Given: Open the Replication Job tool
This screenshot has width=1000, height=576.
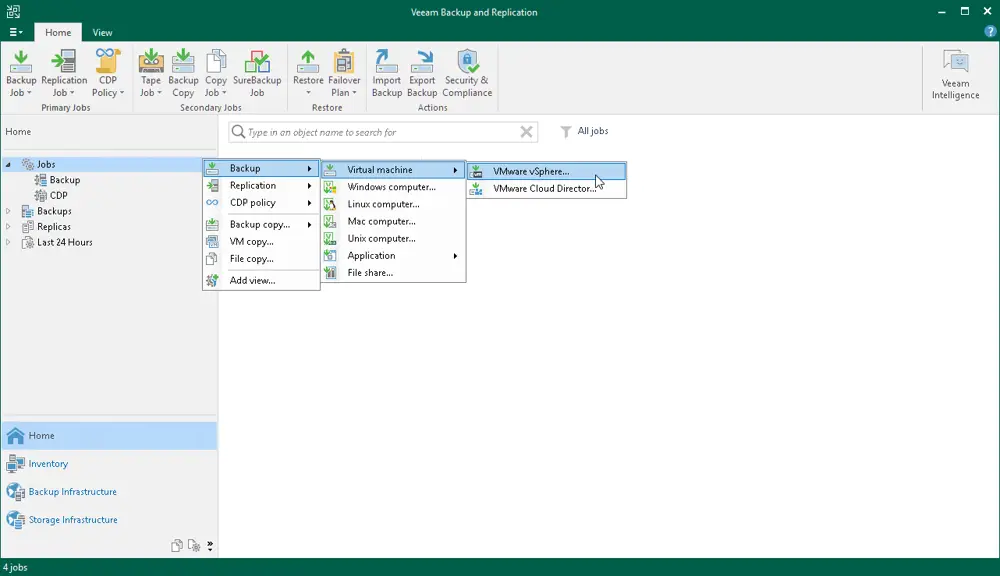Looking at the screenshot, I should click(x=64, y=72).
